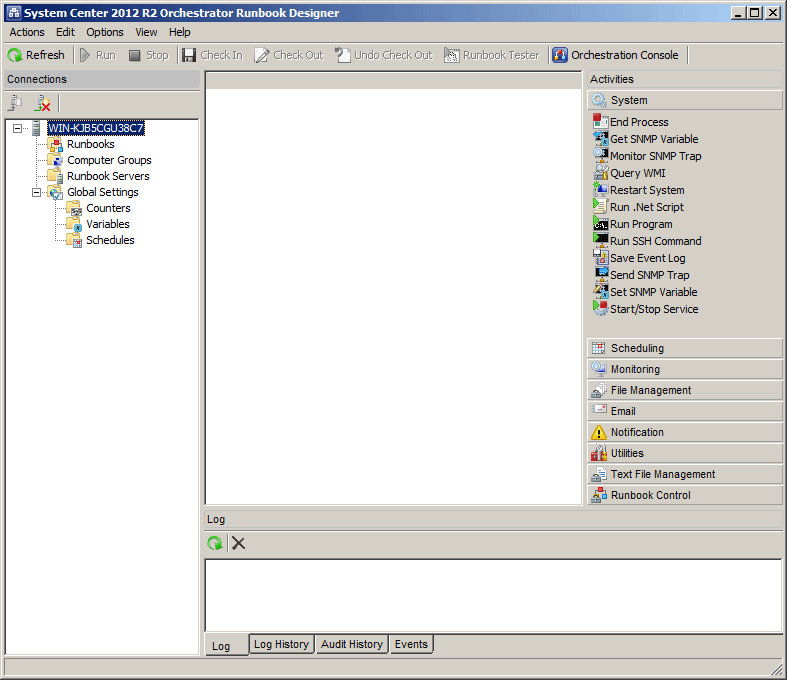Image resolution: width=787 pixels, height=680 pixels.
Task: Select the Variables folder
Action: pos(108,224)
